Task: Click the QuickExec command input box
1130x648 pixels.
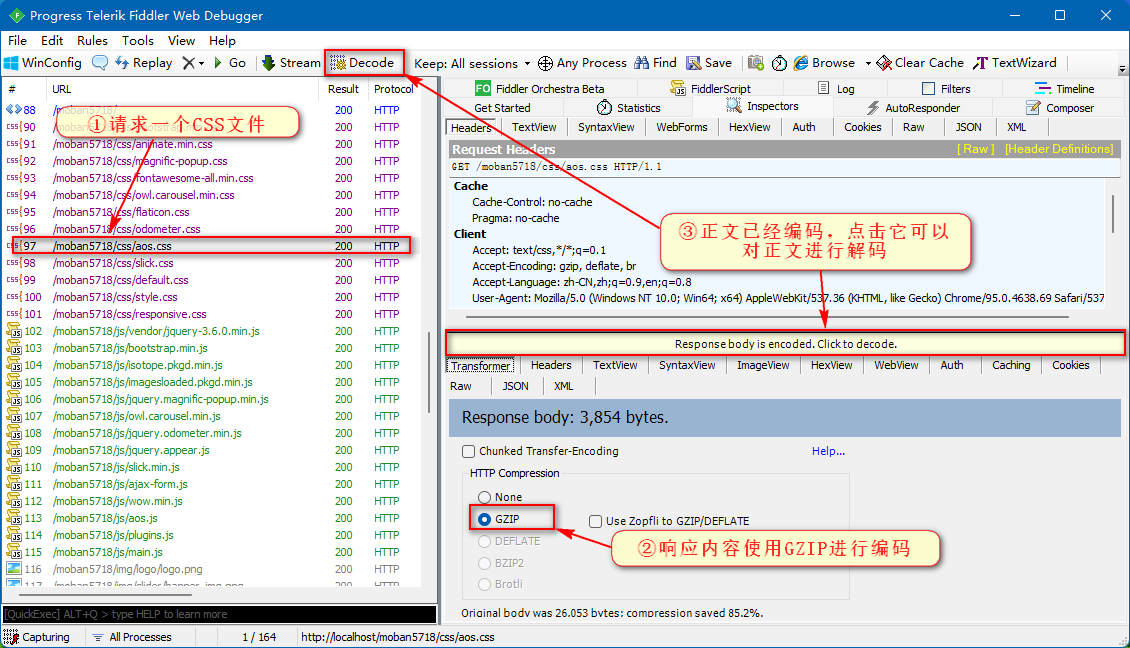Action: click(218, 614)
